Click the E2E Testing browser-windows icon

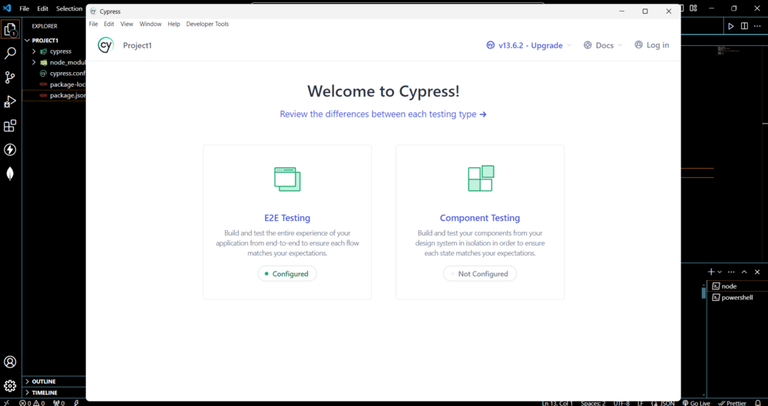[x=288, y=179]
